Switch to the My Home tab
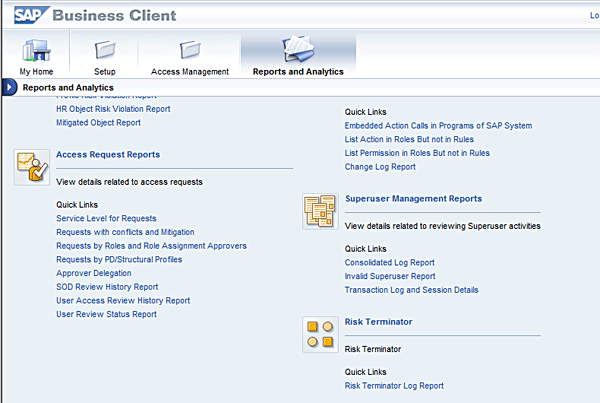Image resolution: width=600 pixels, height=403 pixels. [x=36, y=72]
